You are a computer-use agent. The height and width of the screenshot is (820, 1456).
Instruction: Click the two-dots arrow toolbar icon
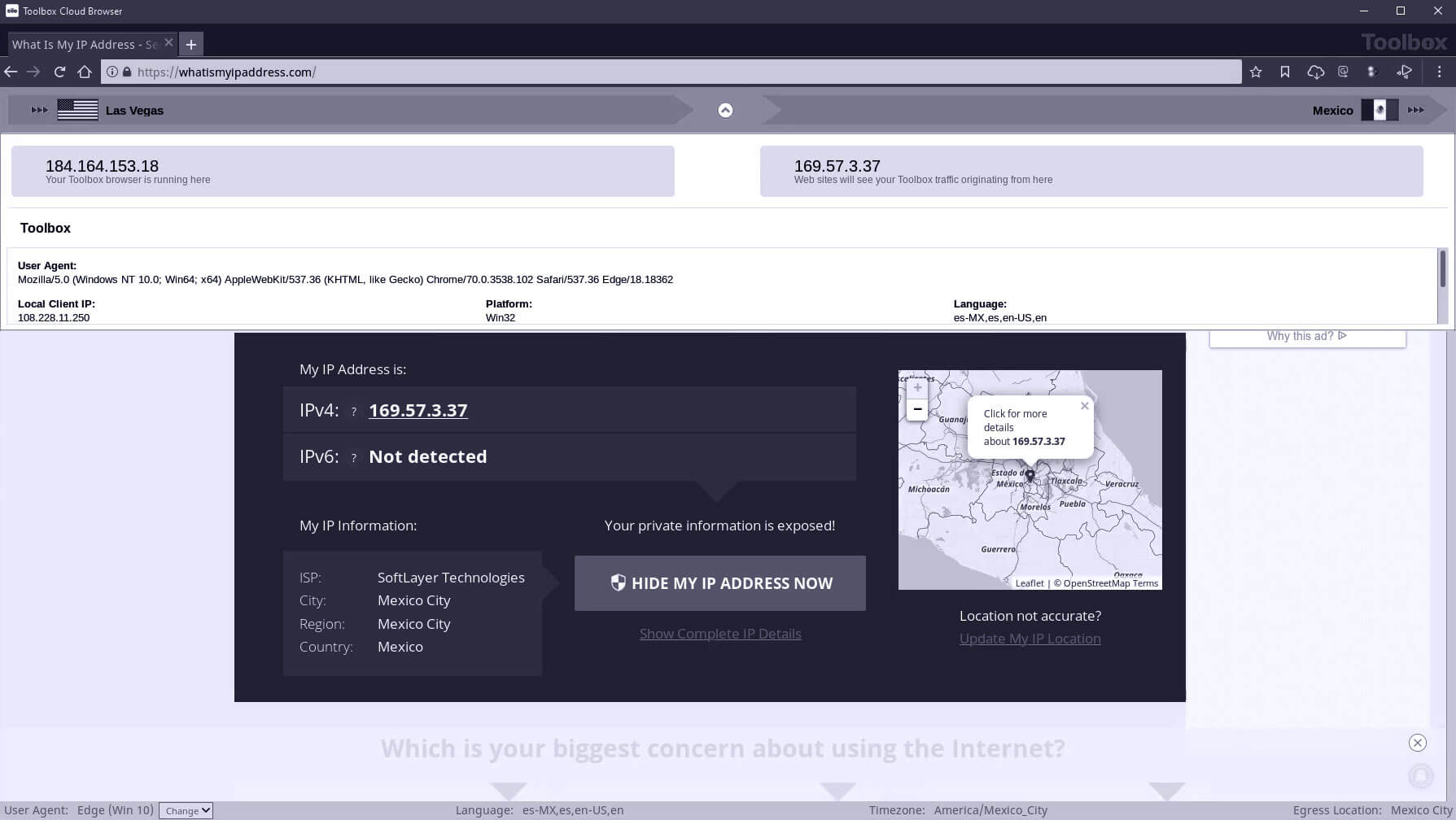[1372, 72]
